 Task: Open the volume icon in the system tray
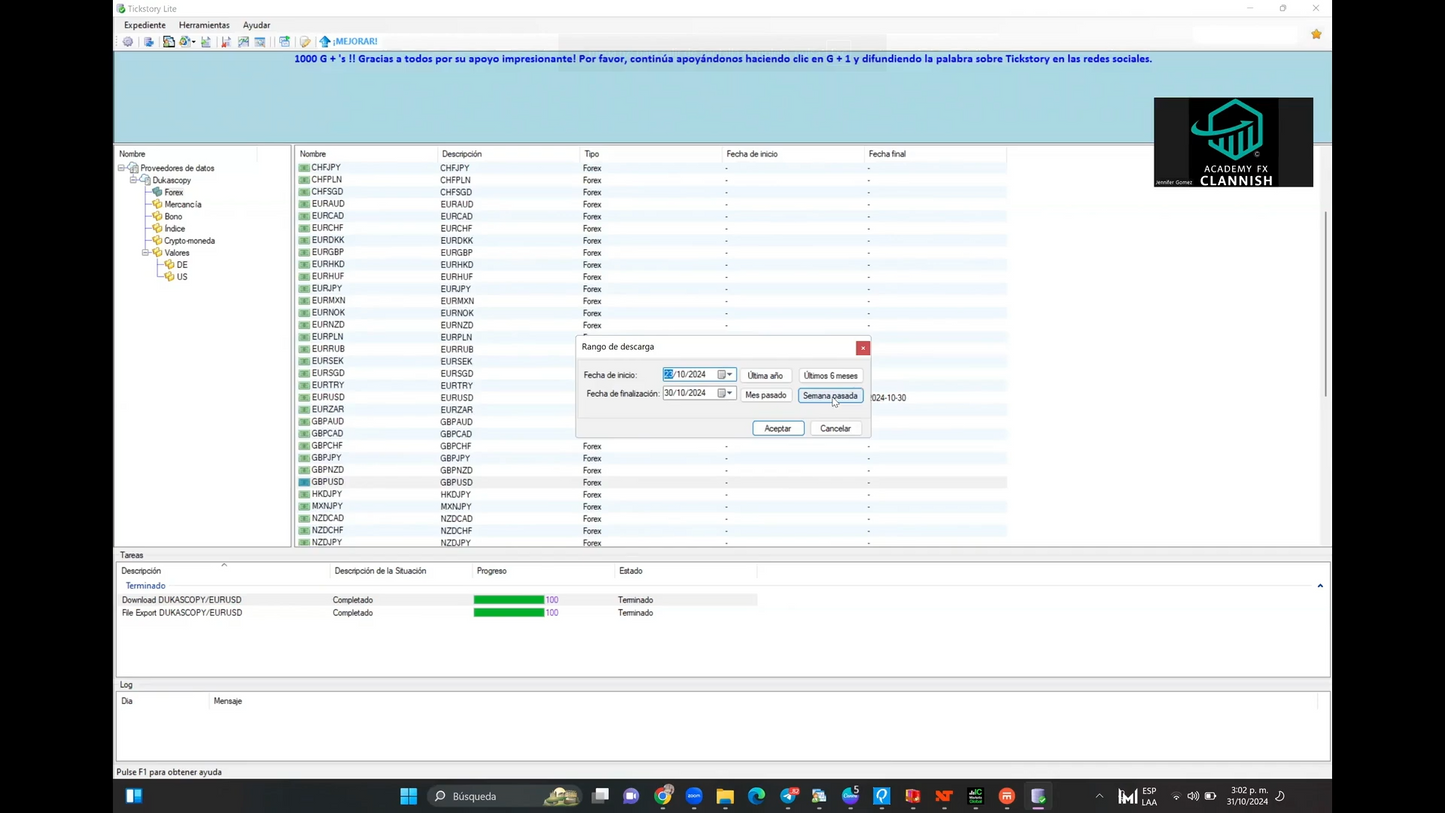coord(1193,796)
